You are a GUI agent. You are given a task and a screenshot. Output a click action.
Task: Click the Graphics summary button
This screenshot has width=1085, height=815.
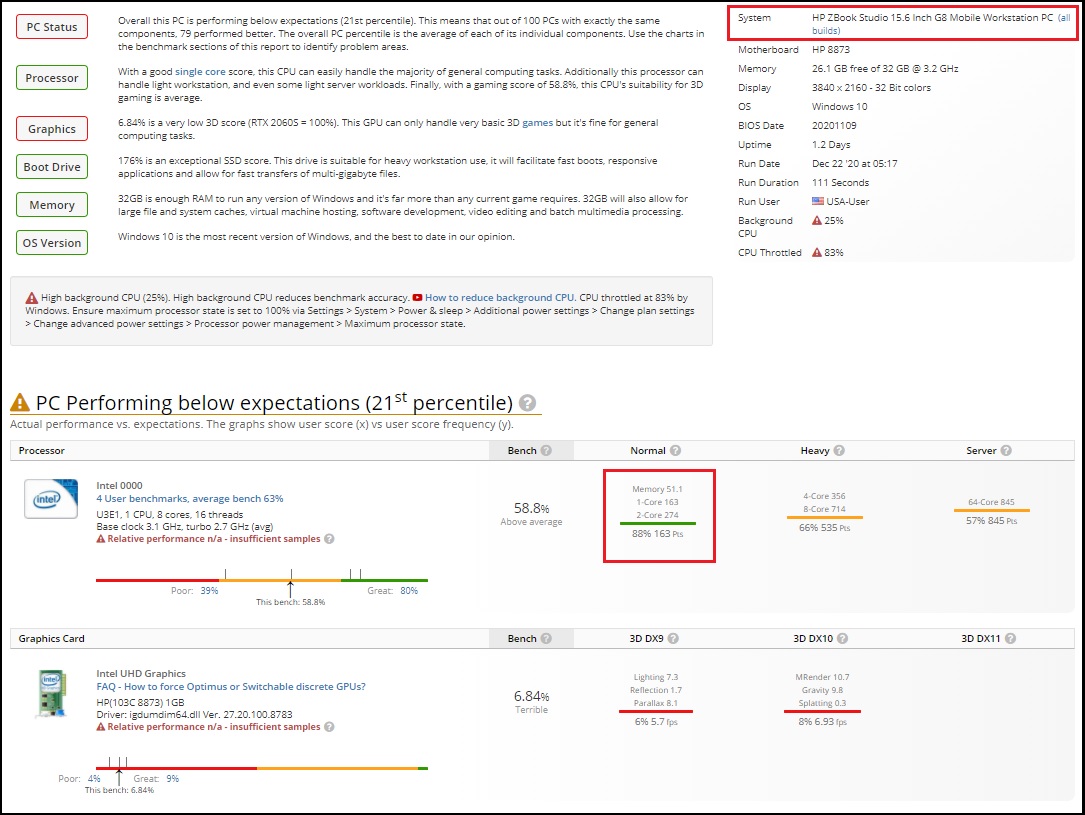pos(52,129)
